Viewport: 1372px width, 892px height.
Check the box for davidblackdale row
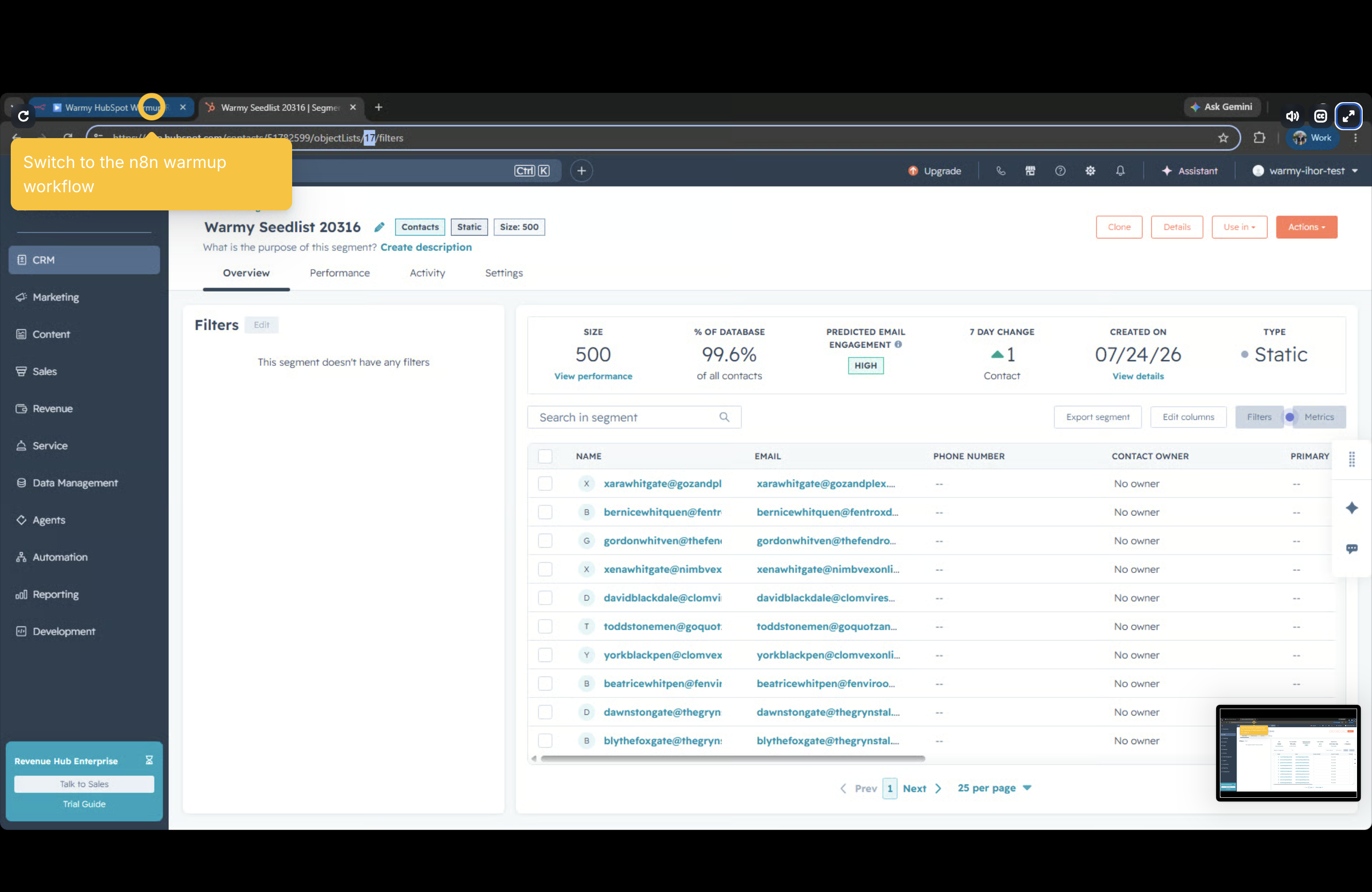545,598
